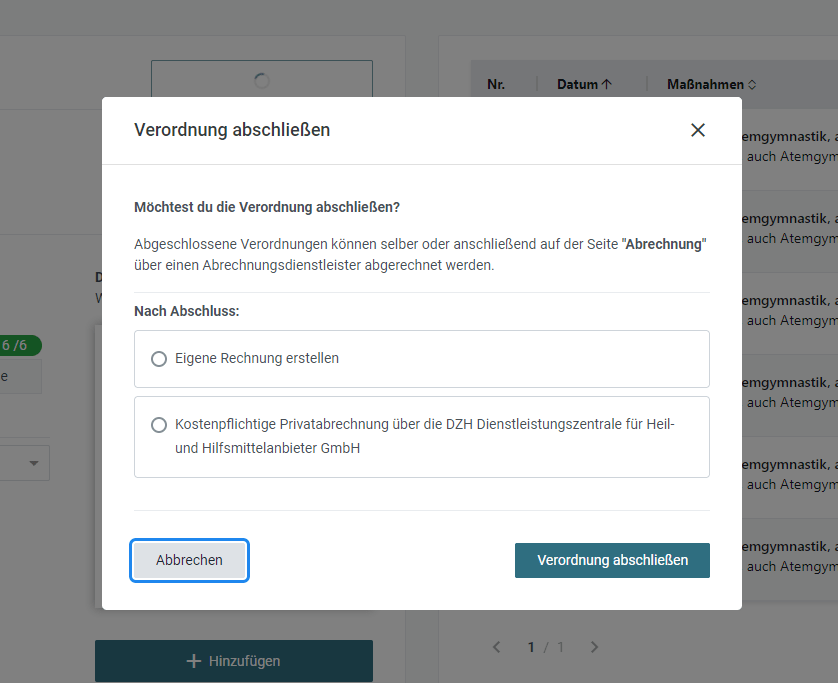Select Eigene Rechnung erstellen radio option

tap(159, 359)
